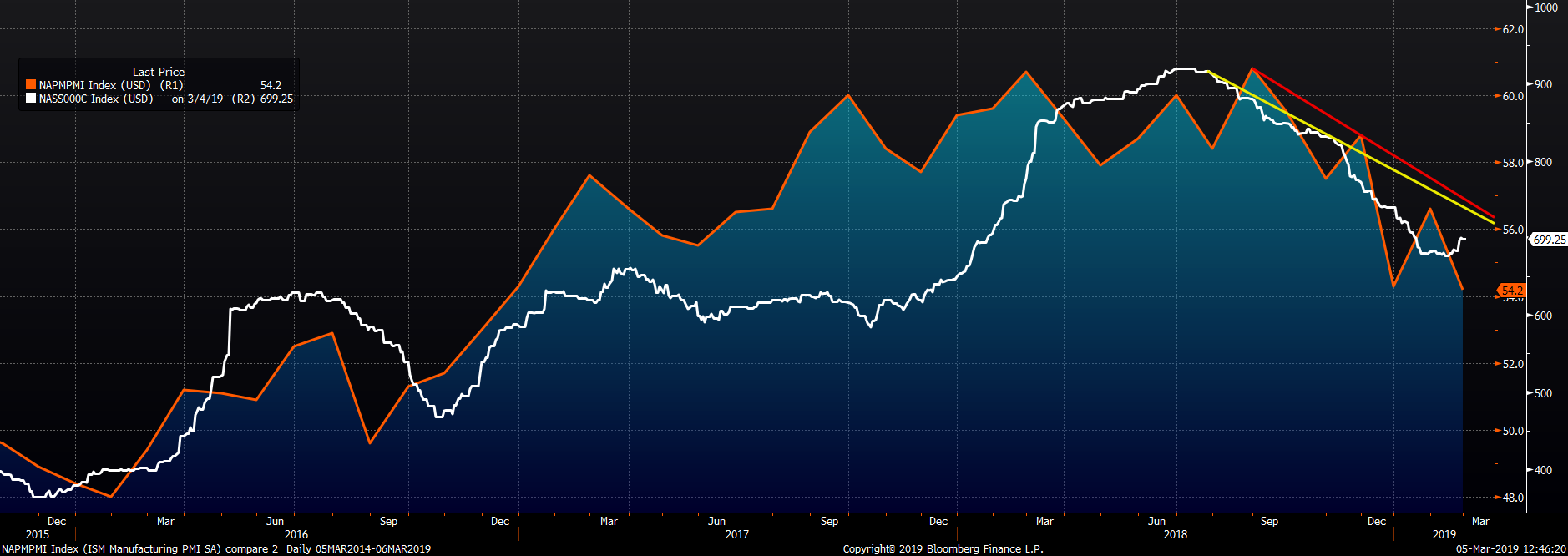1568x556 pixels.
Task: Click the 2016 year label on time axis
Action: [x=296, y=534]
